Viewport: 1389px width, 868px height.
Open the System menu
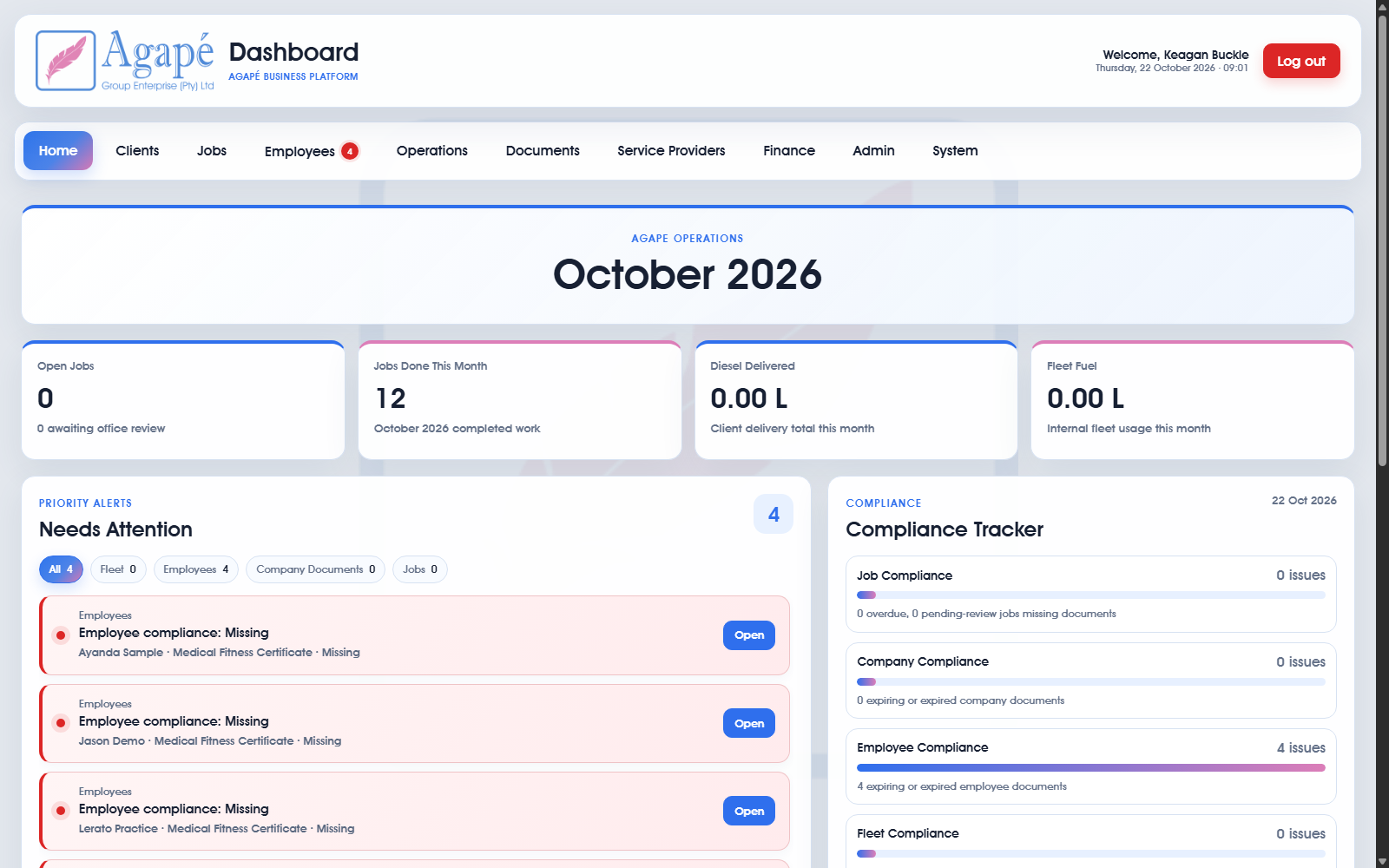tap(955, 151)
